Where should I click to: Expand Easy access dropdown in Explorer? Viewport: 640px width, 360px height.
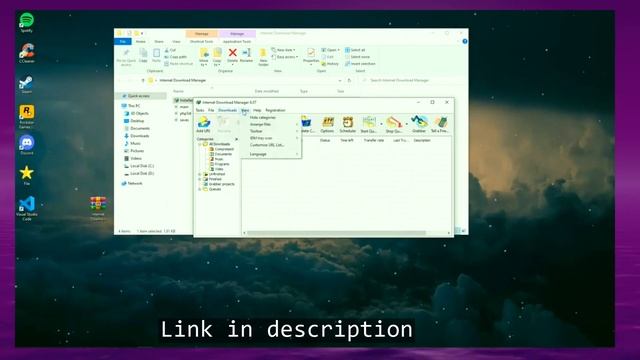[x=284, y=57]
